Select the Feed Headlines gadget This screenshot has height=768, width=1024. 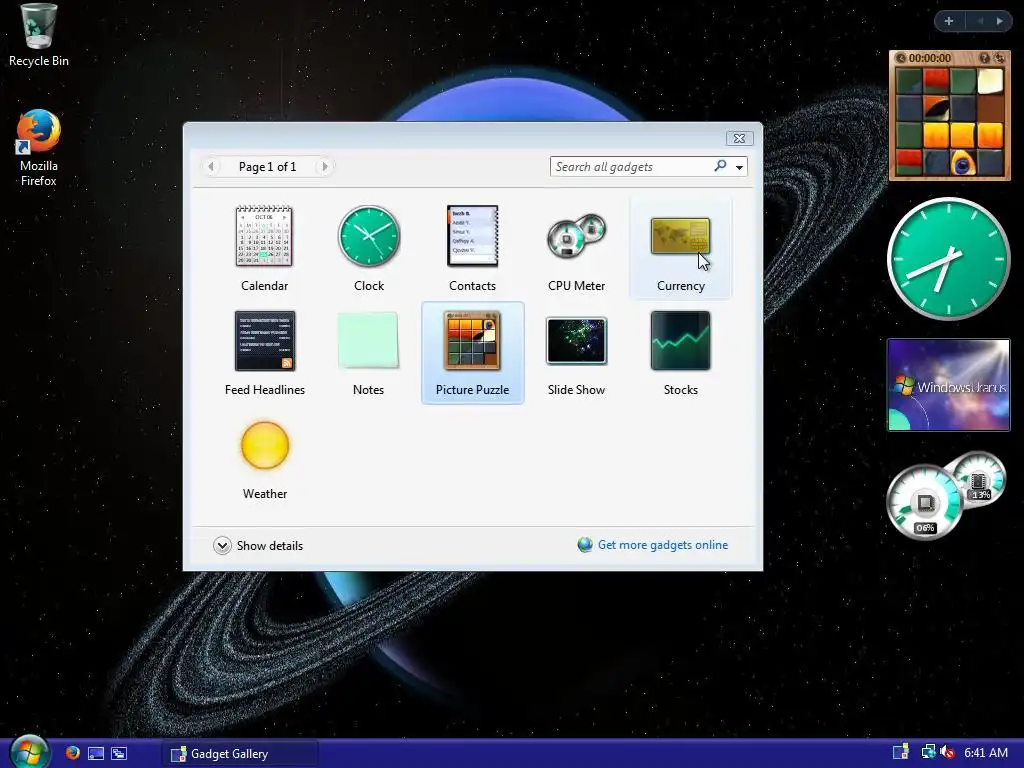pos(264,340)
